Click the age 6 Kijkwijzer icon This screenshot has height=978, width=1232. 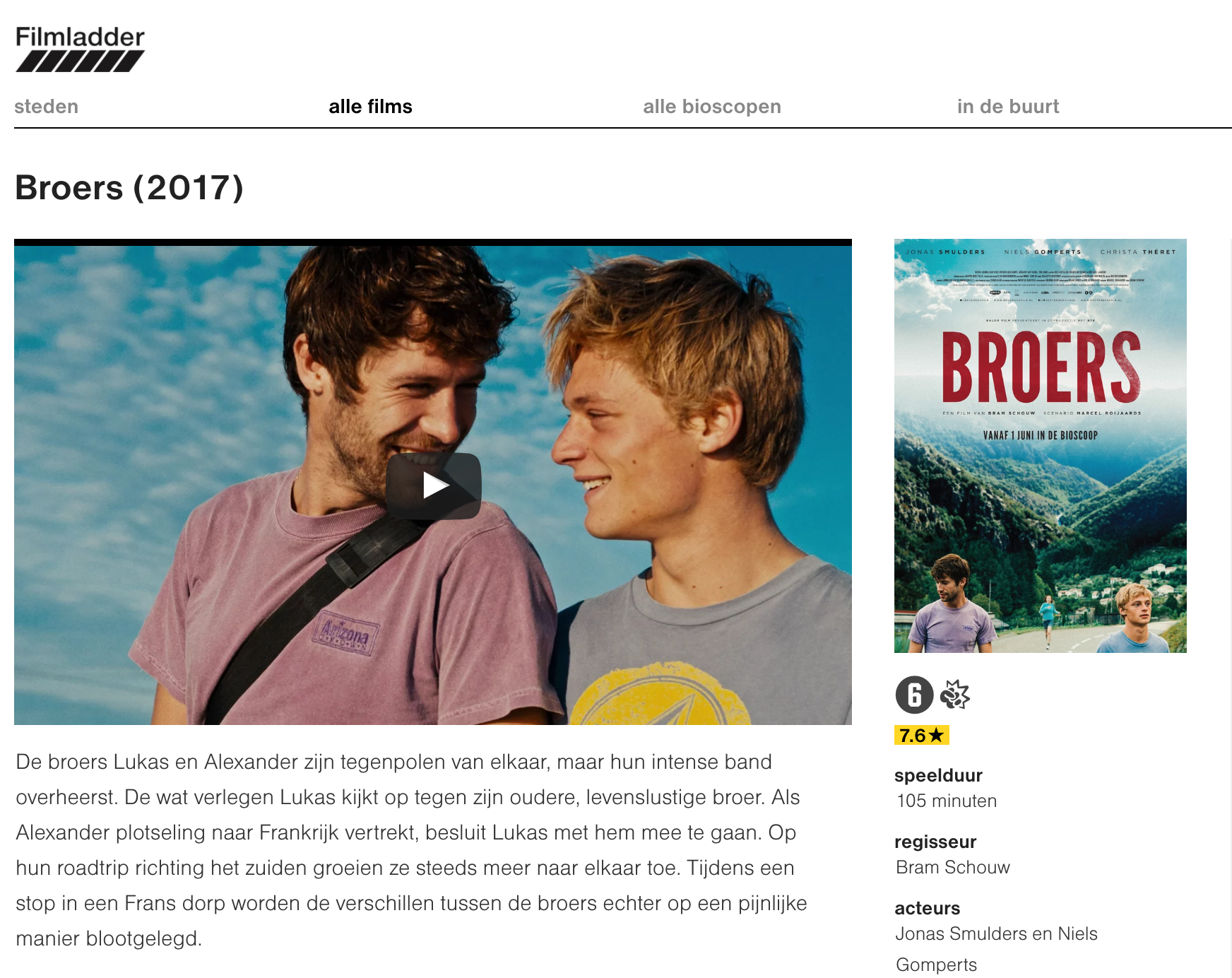[914, 695]
